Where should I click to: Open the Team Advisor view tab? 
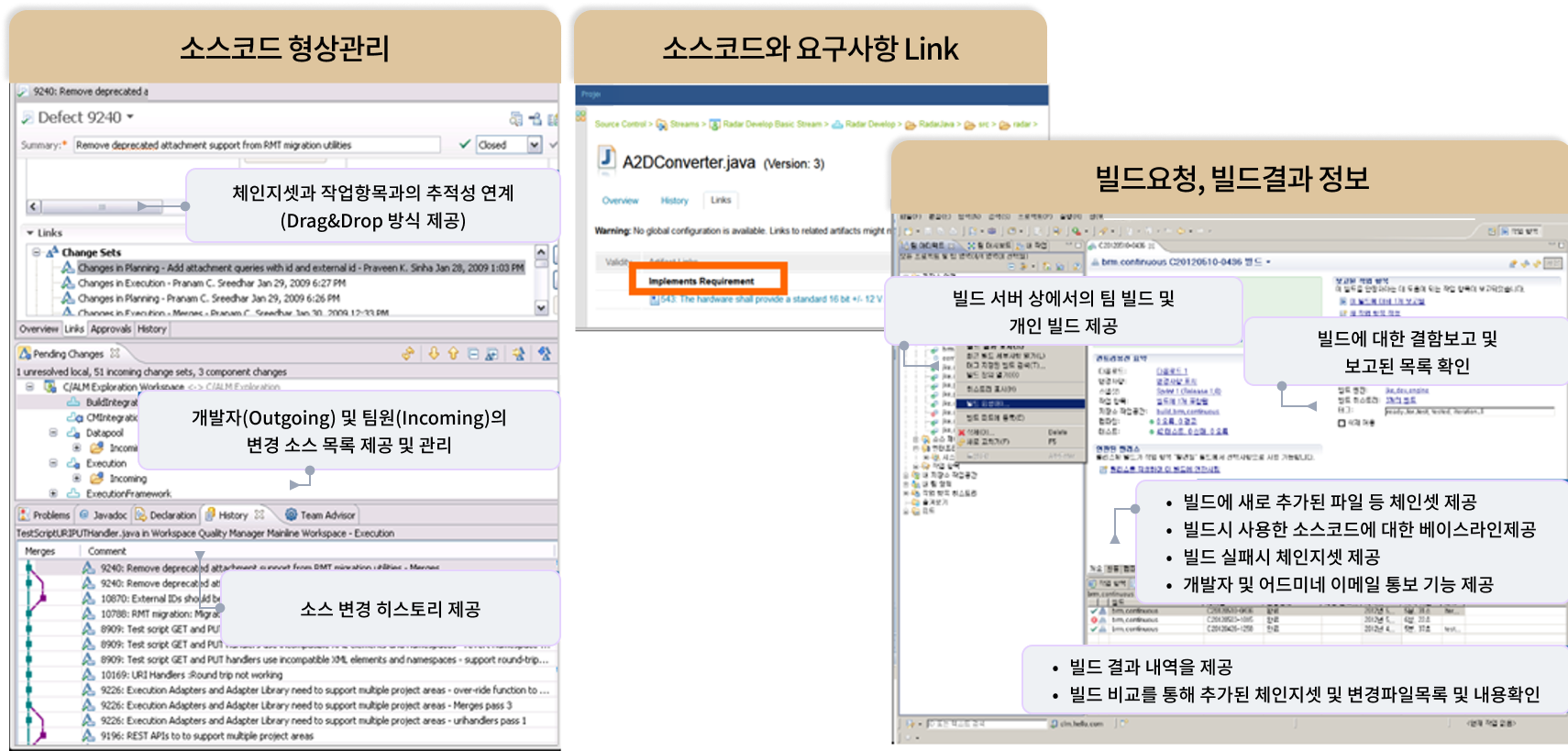tap(320, 514)
